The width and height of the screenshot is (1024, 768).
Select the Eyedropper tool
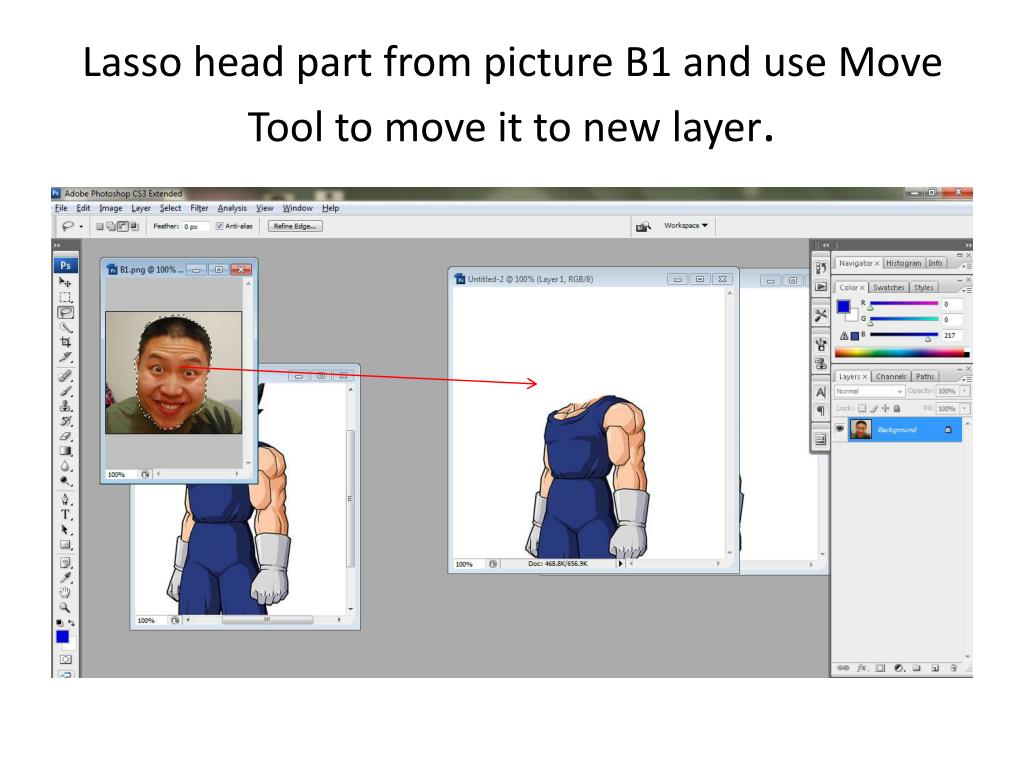coord(65,577)
